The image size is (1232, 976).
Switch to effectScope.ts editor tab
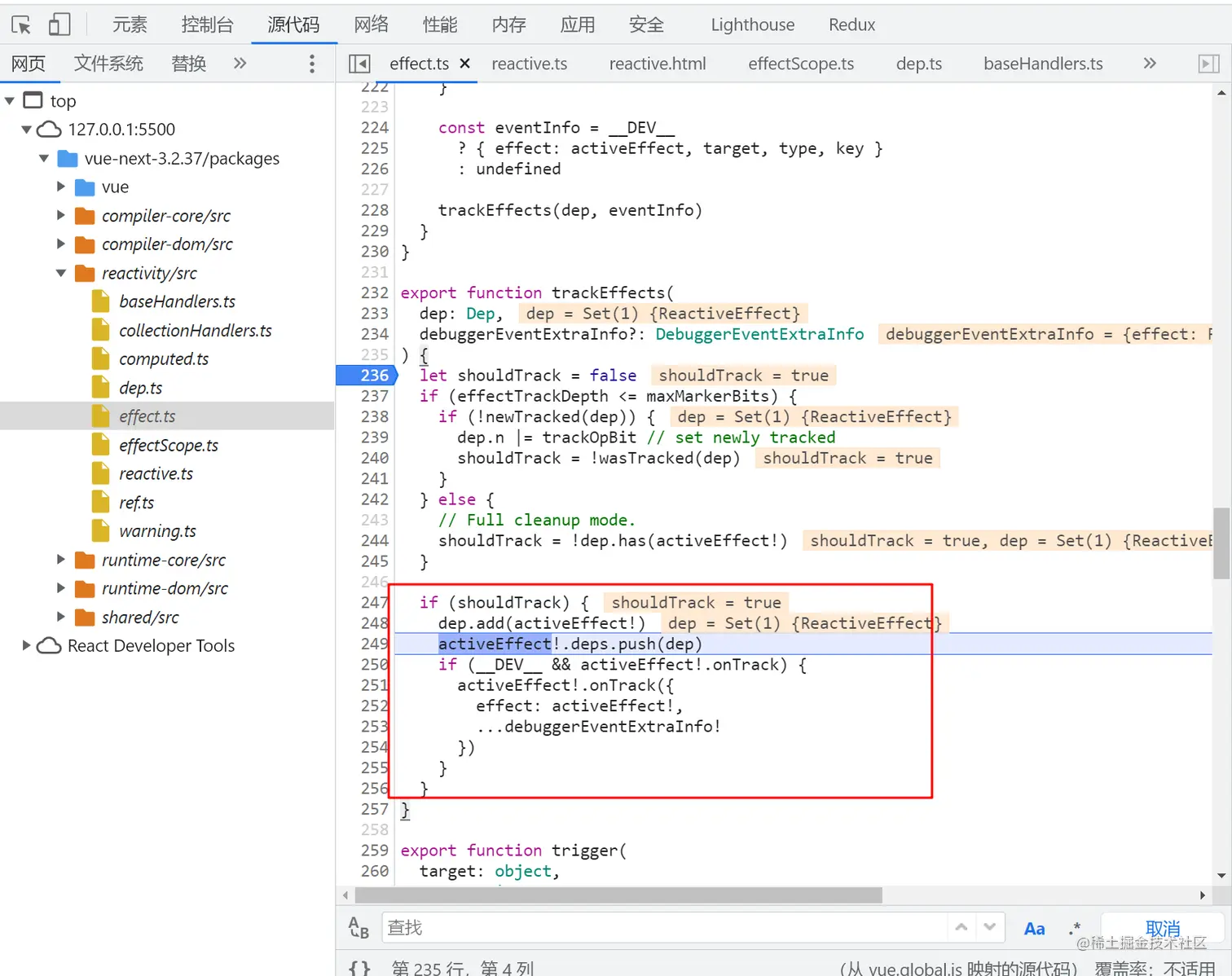pyautogui.click(x=801, y=64)
